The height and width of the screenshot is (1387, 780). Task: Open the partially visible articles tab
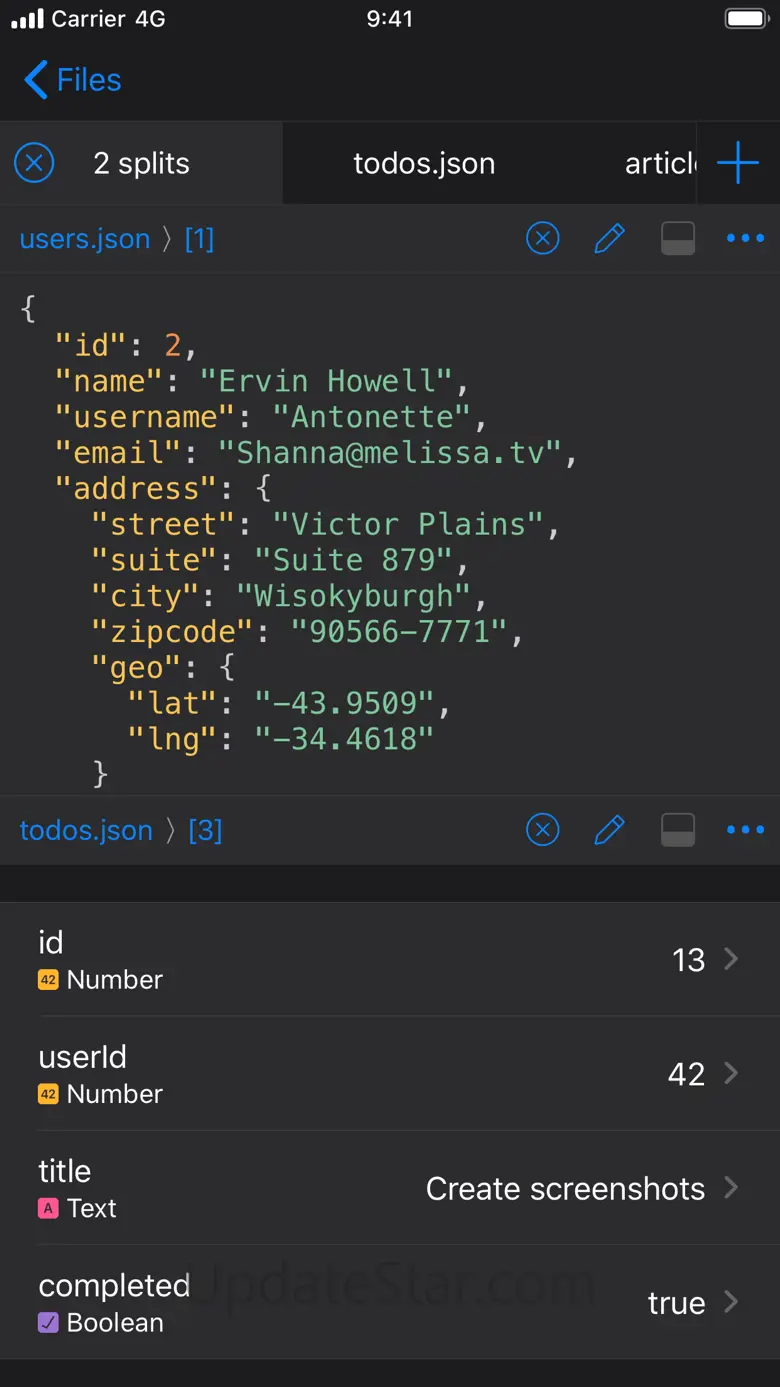click(660, 164)
